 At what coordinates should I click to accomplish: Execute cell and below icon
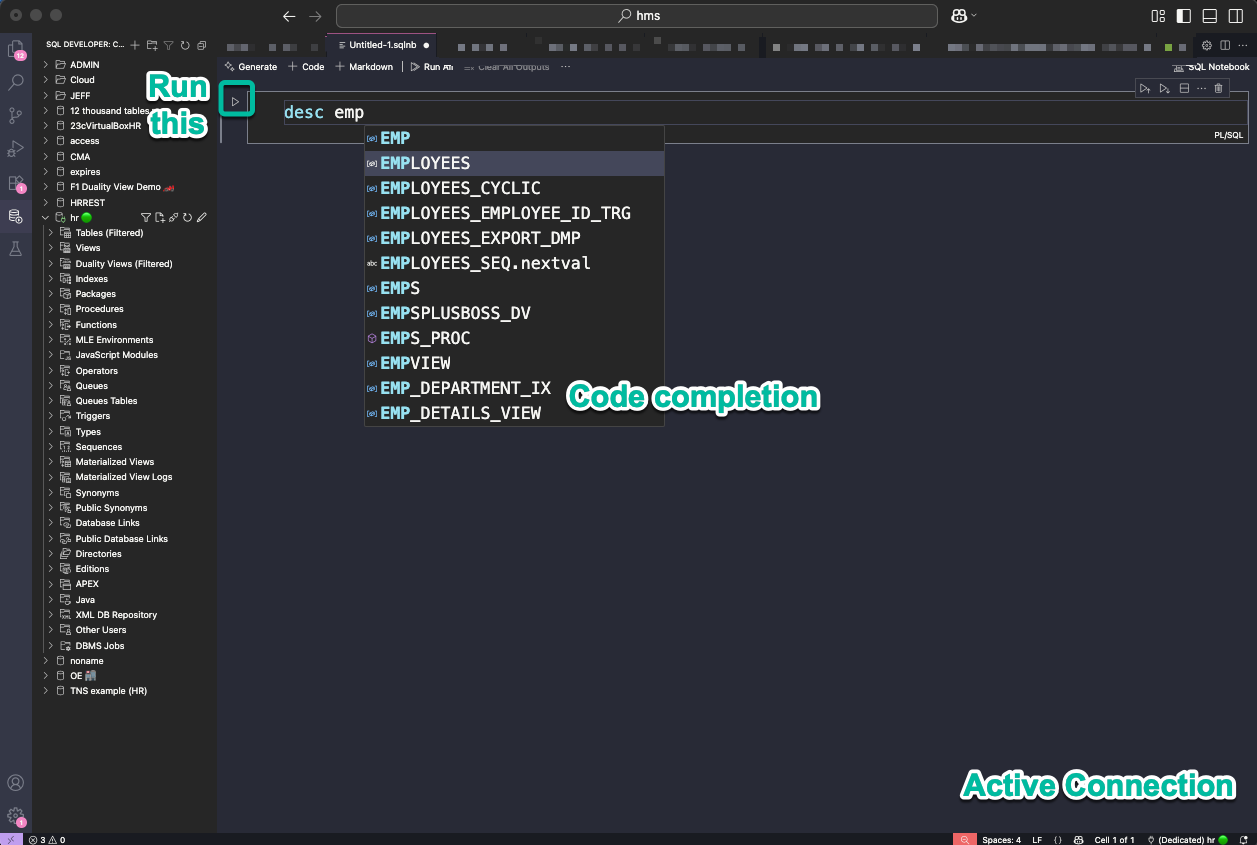[x=1164, y=89]
